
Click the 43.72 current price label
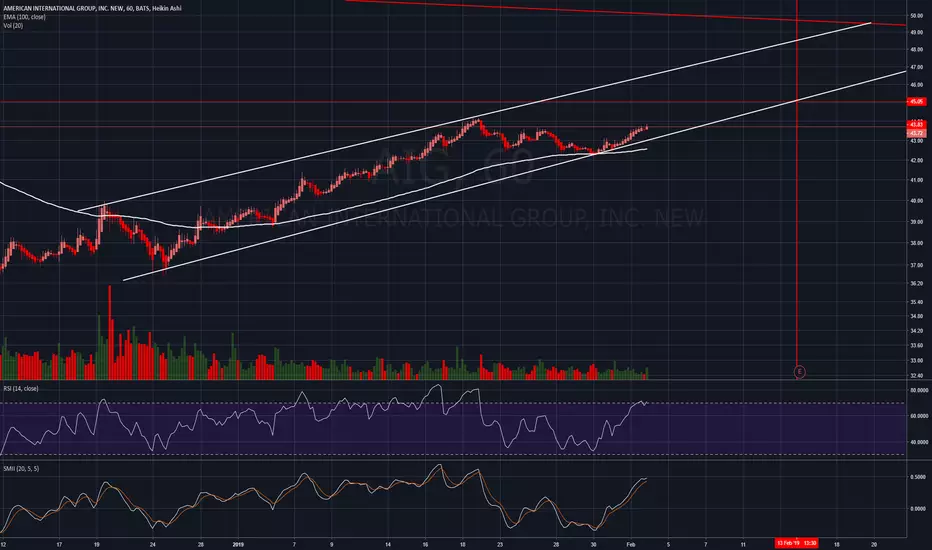coord(917,133)
